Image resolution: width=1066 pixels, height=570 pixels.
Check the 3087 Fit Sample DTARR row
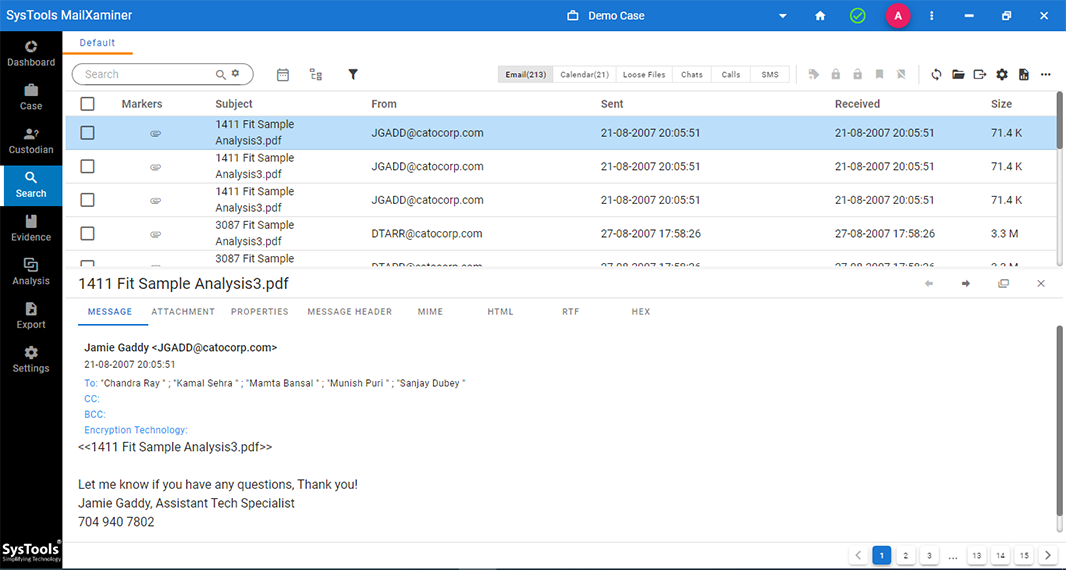tap(88, 233)
